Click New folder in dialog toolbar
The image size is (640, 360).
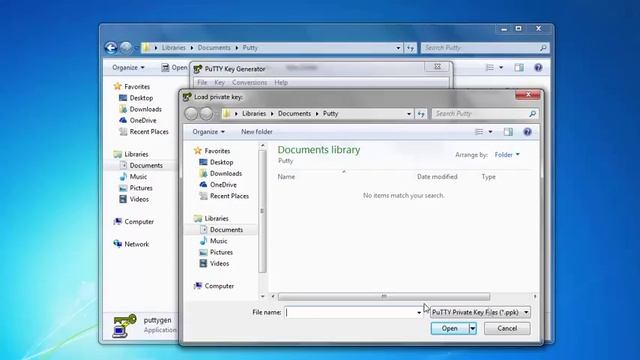pyautogui.click(x=257, y=132)
